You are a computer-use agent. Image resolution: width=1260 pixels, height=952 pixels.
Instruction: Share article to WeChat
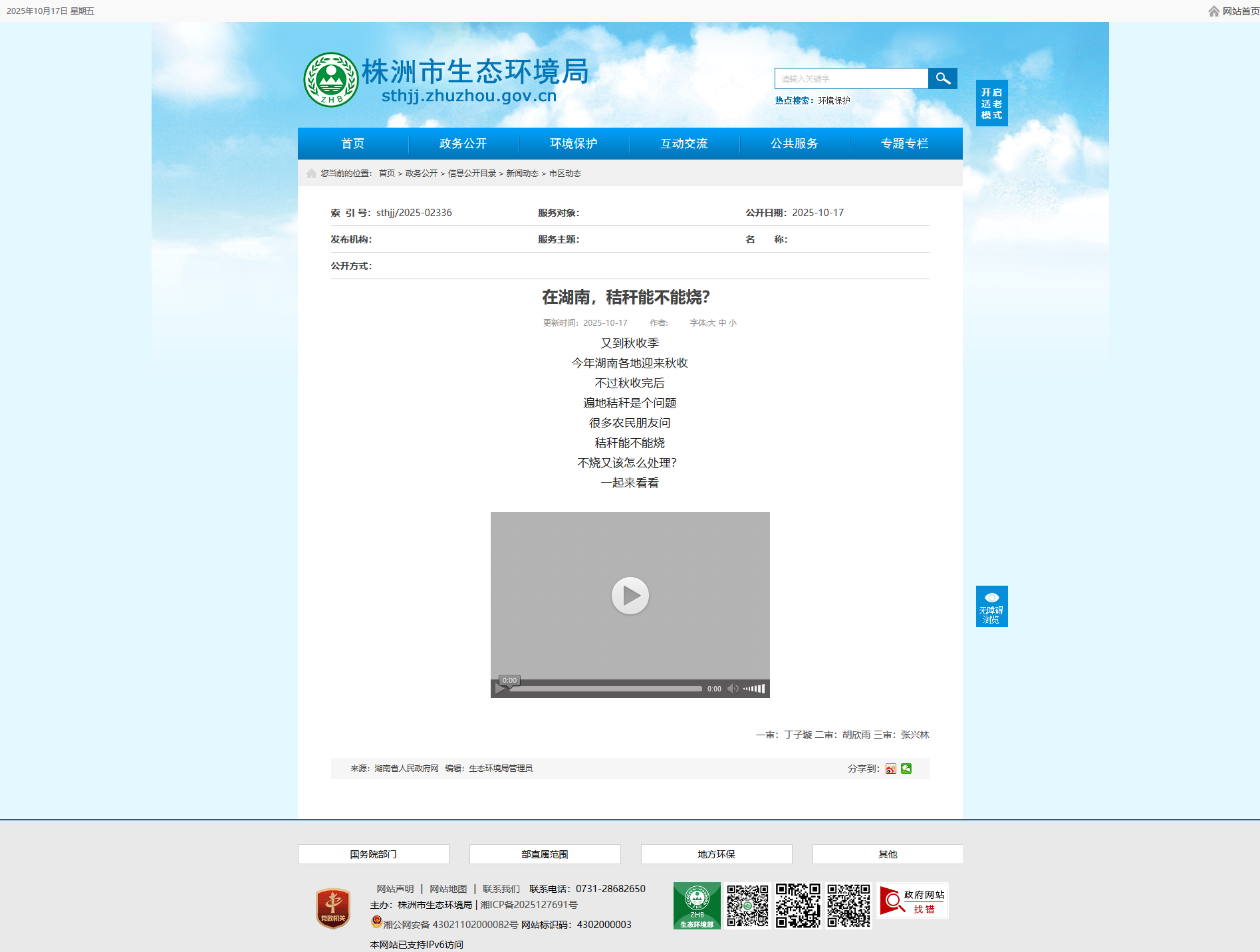click(906, 769)
